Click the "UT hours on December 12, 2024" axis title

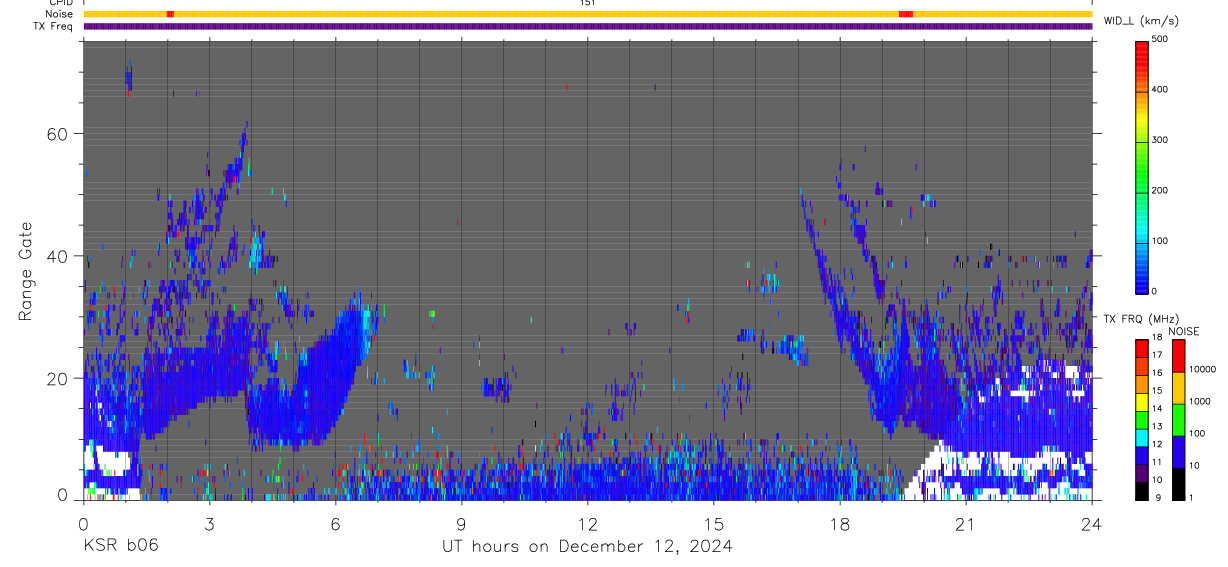587,547
